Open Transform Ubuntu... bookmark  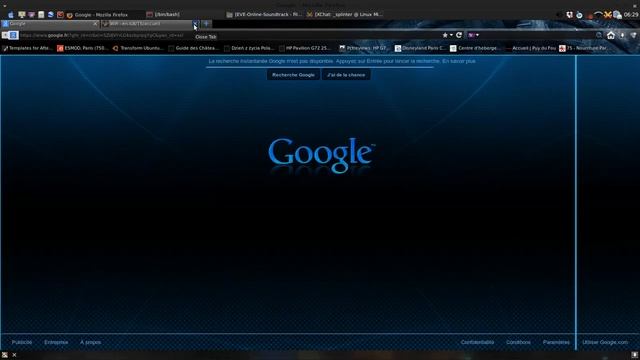(138, 48)
